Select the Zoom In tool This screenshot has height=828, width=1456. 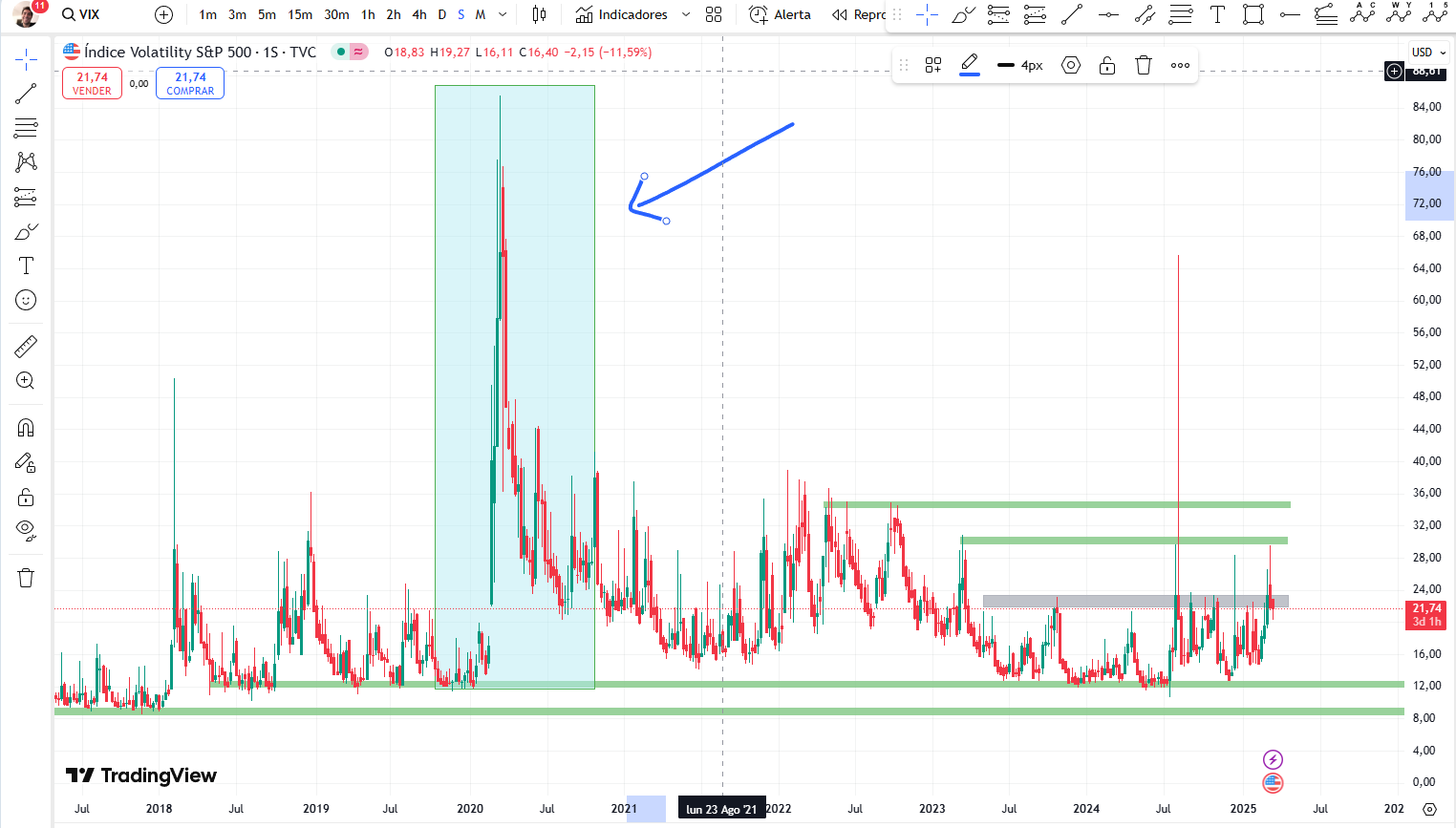coord(25,380)
